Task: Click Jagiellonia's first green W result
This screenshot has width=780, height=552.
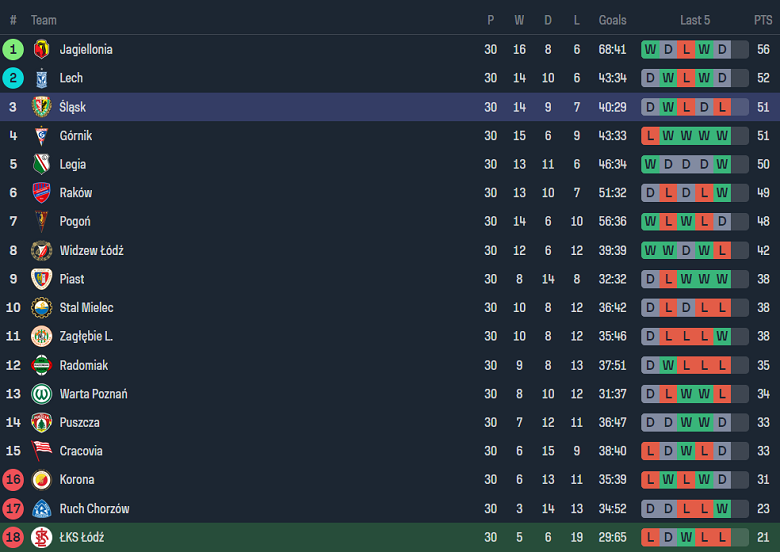Action: click(x=651, y=49)
